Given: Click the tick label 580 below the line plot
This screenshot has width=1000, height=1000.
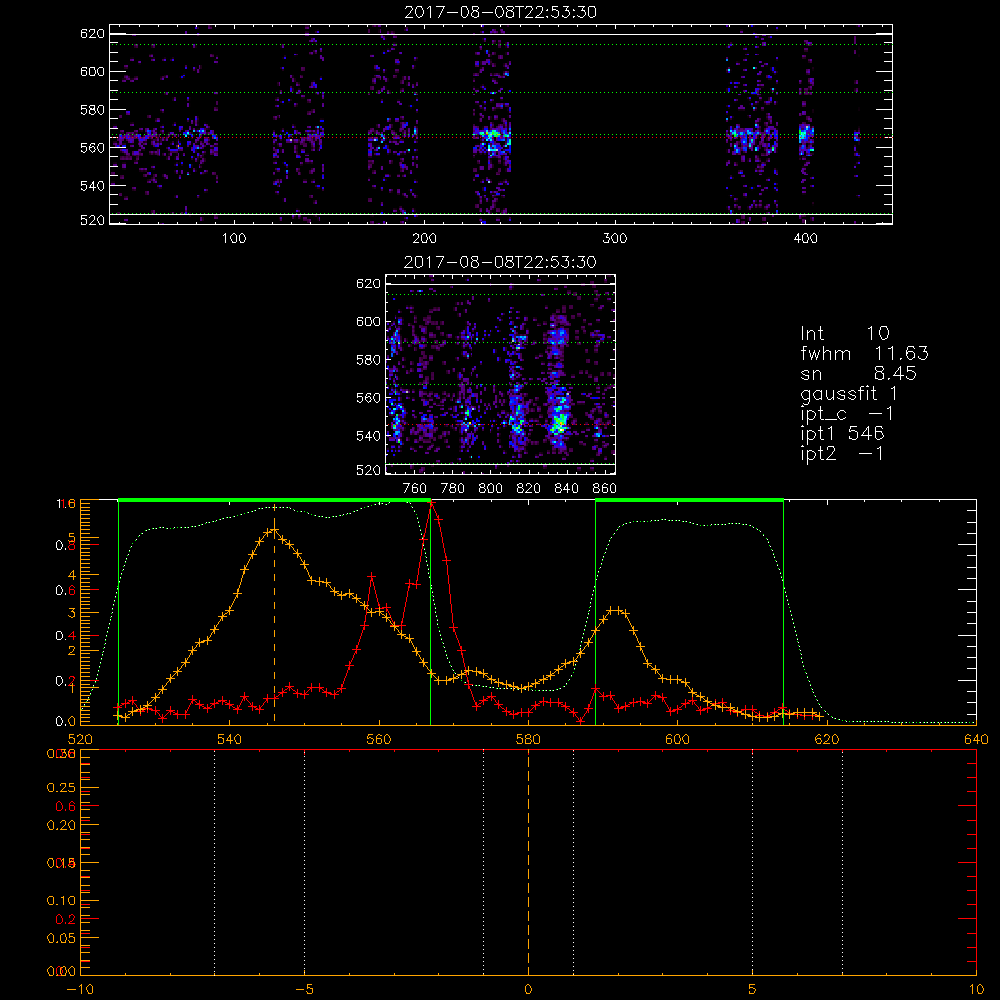Looking at the screenshot, I should [528, 739].
